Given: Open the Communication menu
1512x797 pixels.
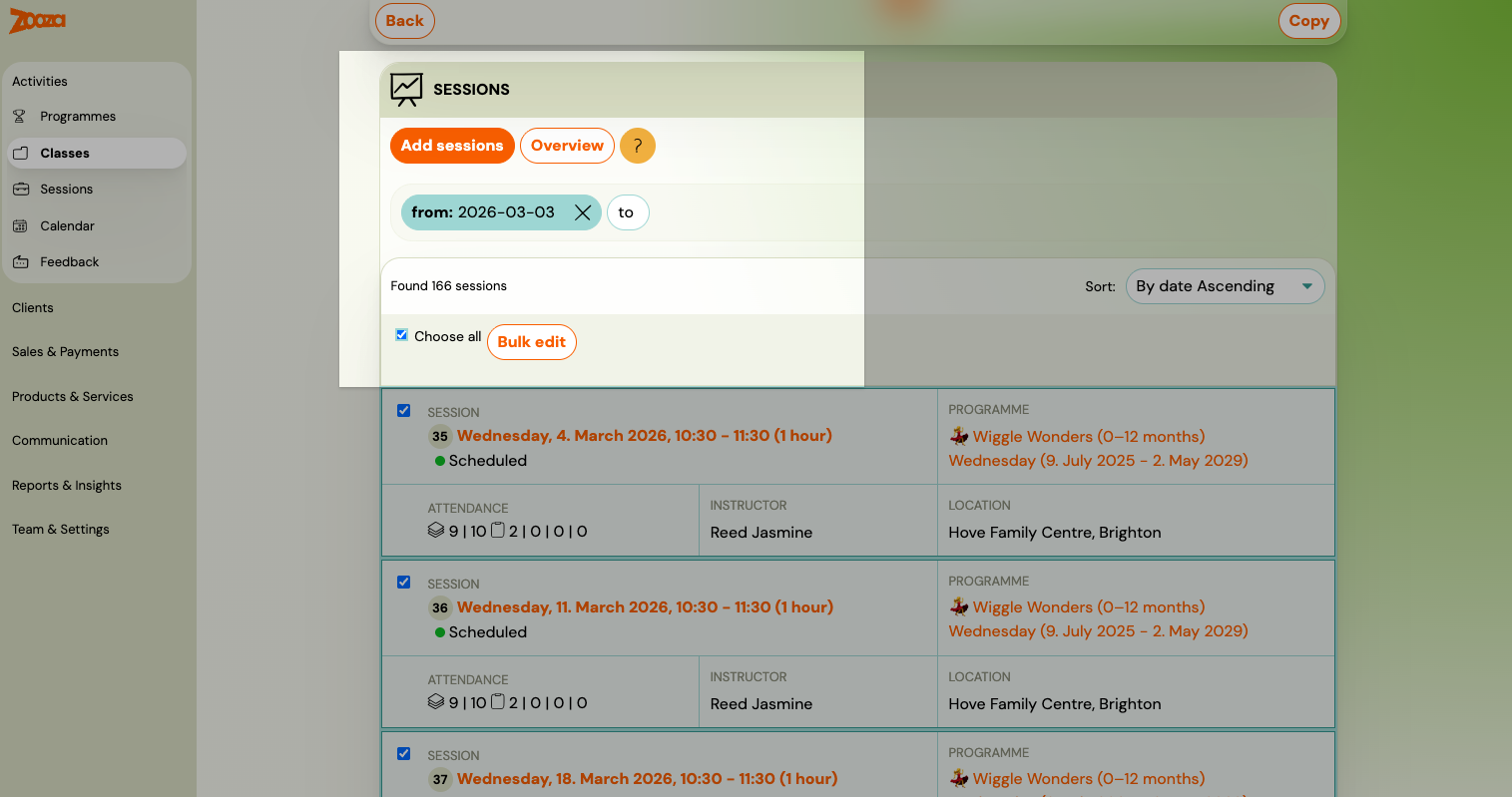Looking at the screenshot, I should [60, 440].
